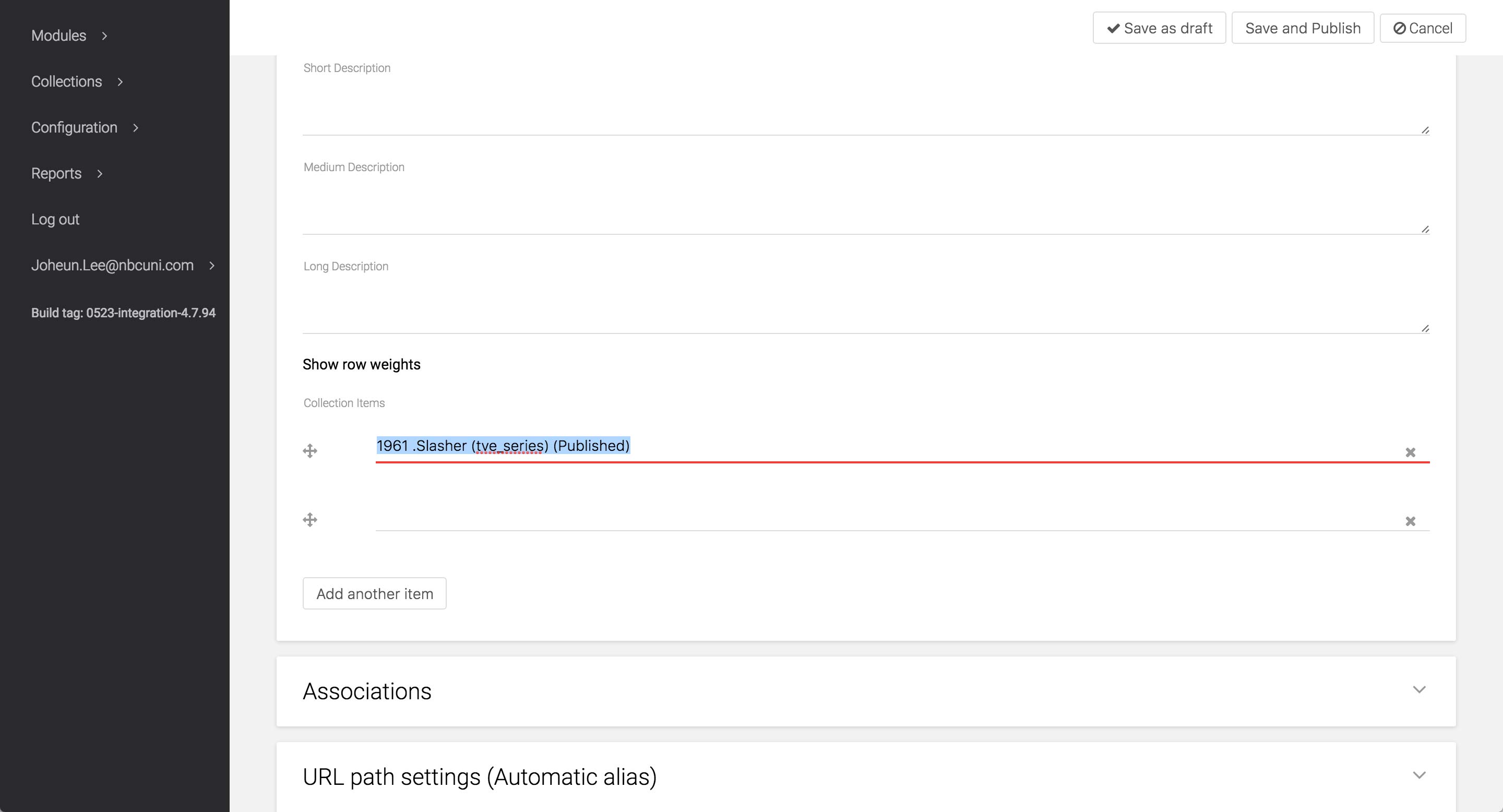Click drag handle of Slasher collection item

pos(310,451)
